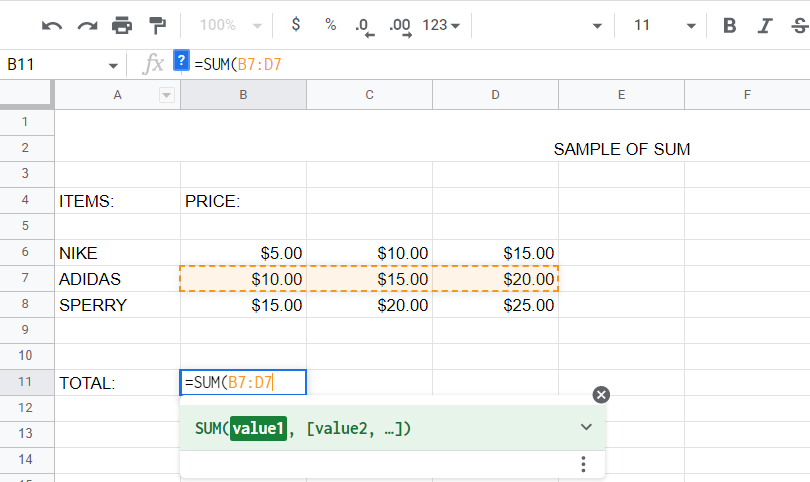Click the B11 name box field
Image resolution: width=810 pixels, height=482 pixels.
click(x=61, y=65)
